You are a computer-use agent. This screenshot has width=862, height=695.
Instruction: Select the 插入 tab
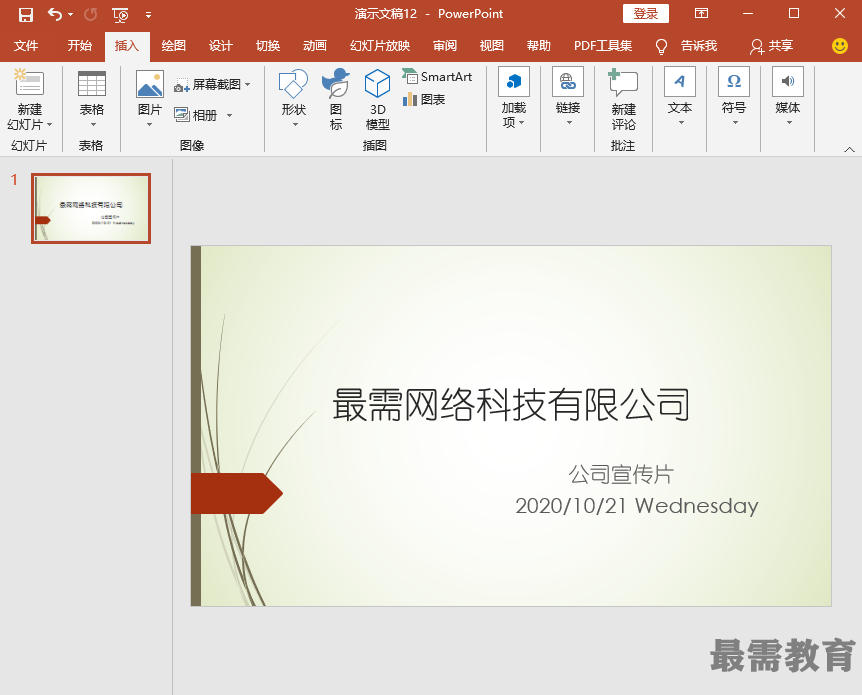point(127,46)
